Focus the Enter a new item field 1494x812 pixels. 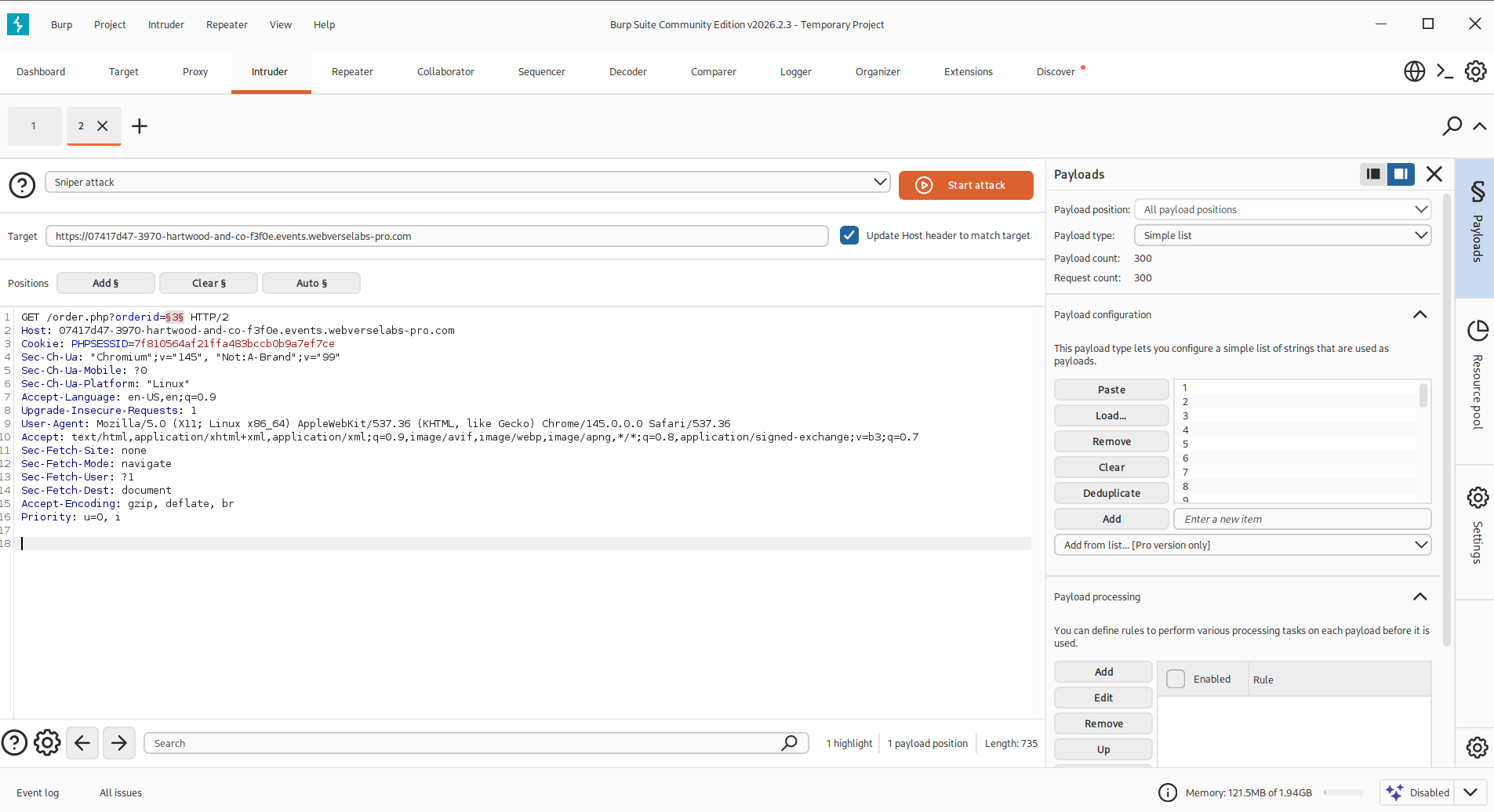1302,519
